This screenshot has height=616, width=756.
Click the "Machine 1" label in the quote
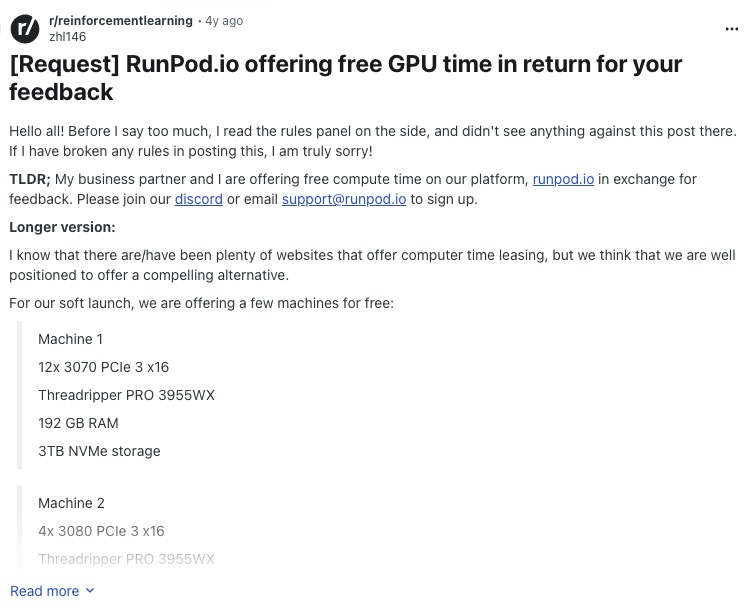click(x=70, y=339)
